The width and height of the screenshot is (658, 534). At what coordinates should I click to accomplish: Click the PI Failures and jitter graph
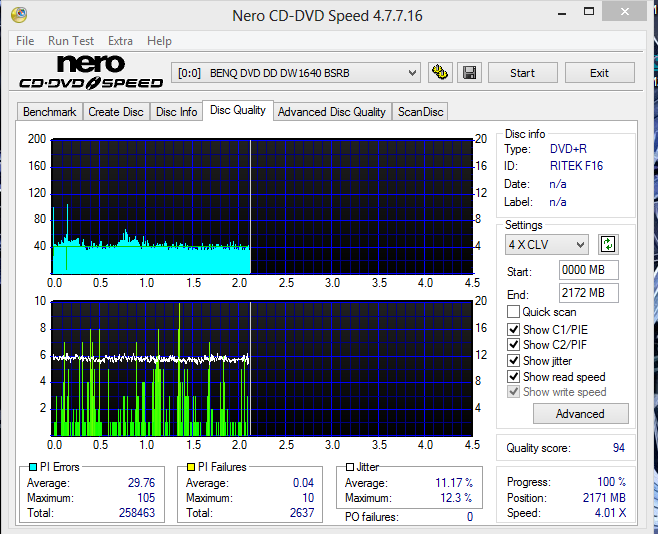coord(262,368)
